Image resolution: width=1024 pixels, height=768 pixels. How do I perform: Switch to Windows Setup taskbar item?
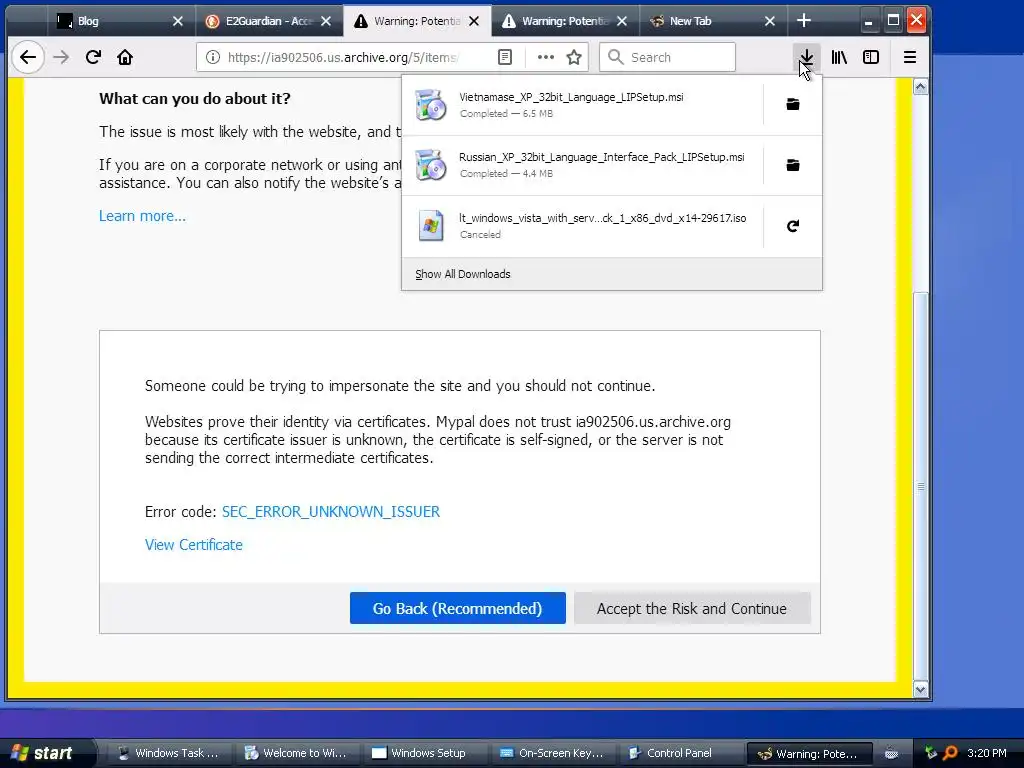(423, 753)
